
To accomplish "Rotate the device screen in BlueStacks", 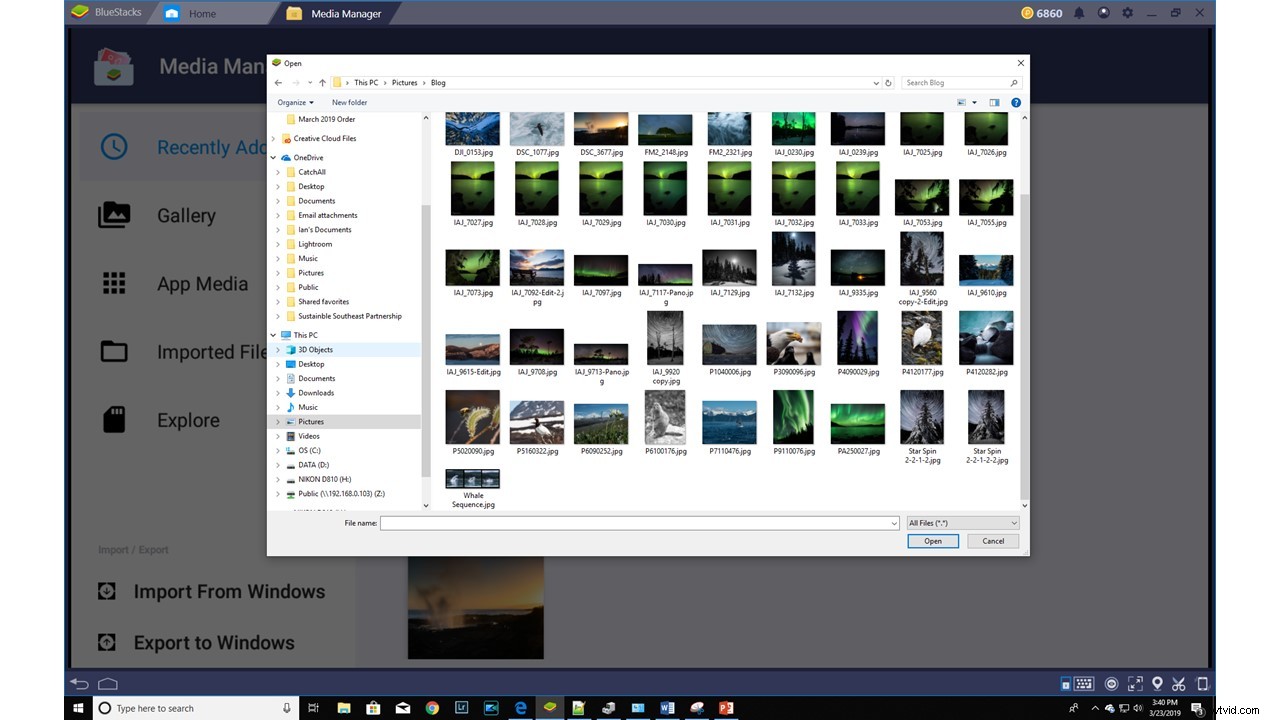I will (x=1203, y=683).
